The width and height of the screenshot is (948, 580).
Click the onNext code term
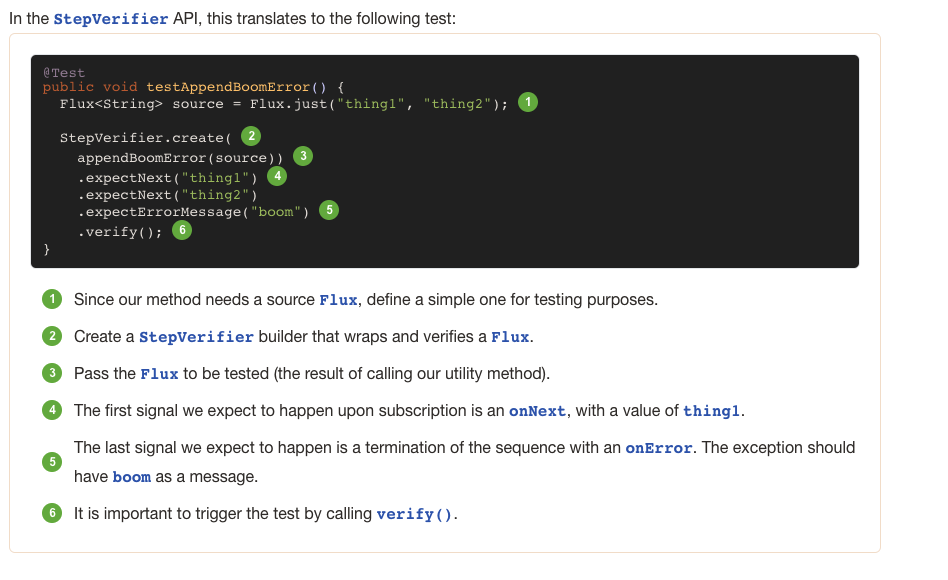pyautogui.click(x=537, y=411)
